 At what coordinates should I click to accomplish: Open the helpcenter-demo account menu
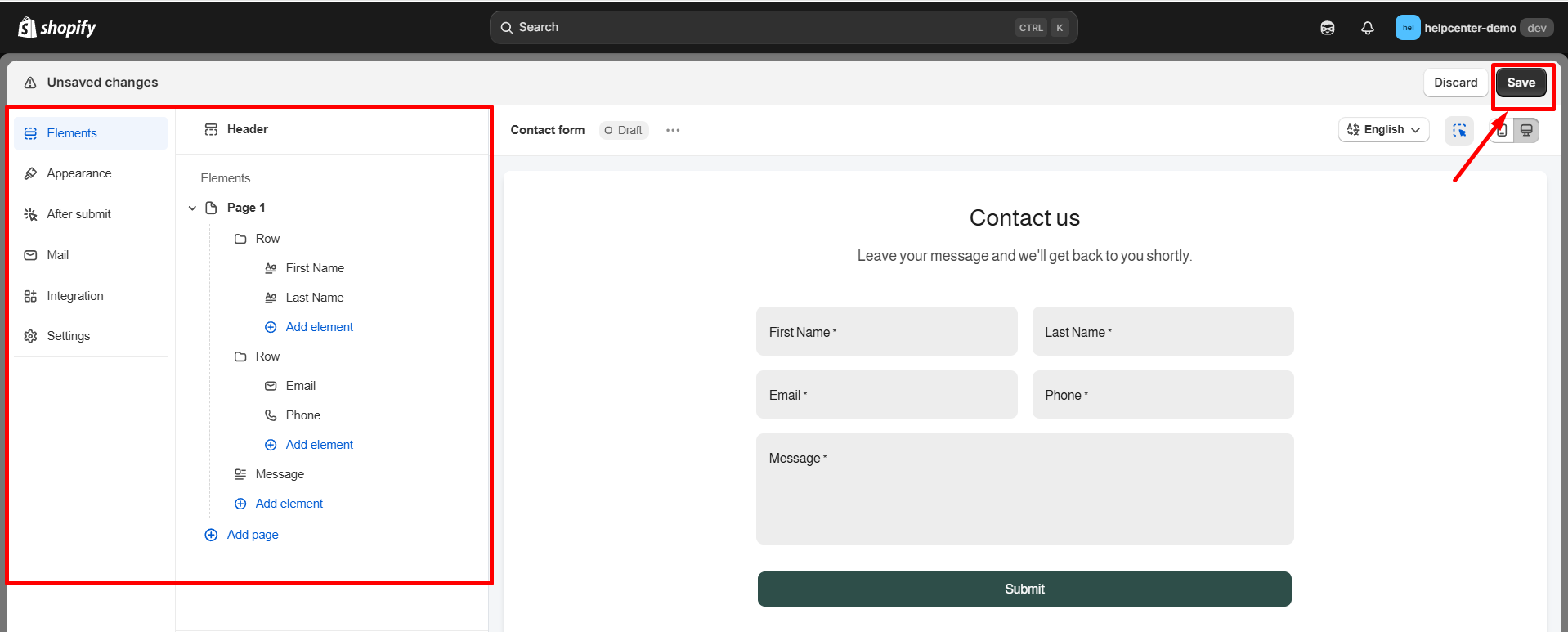pos(1473,28)
